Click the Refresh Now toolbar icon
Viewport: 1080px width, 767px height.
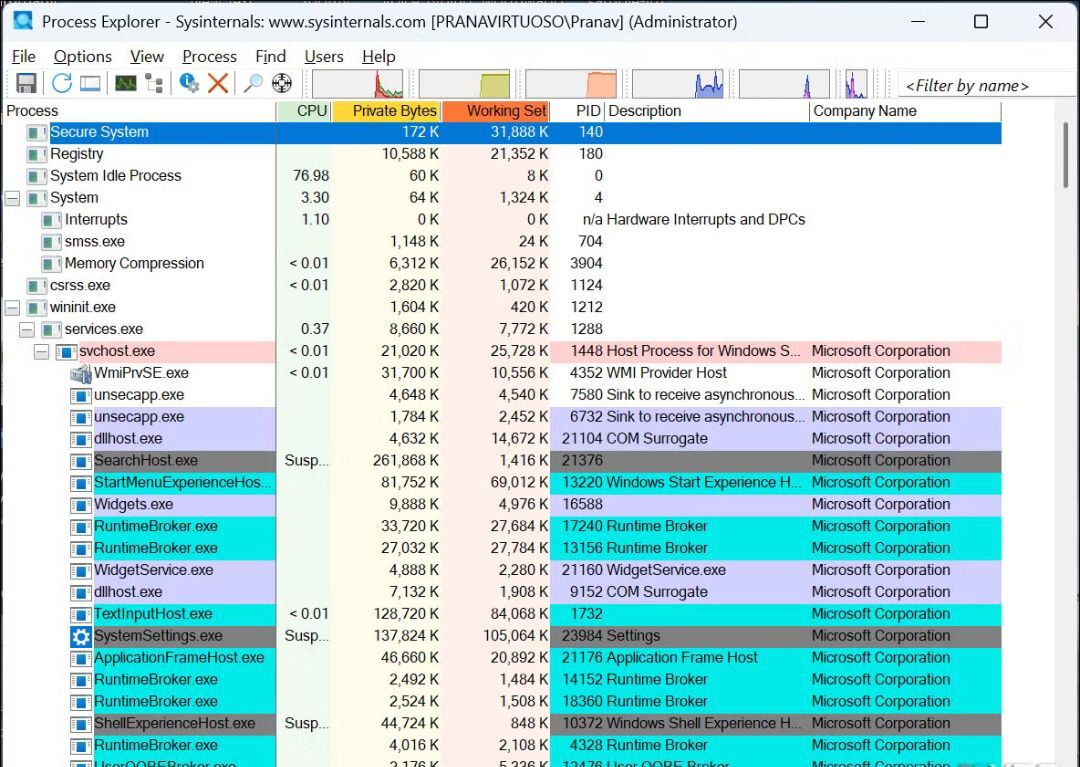[62, 84]
